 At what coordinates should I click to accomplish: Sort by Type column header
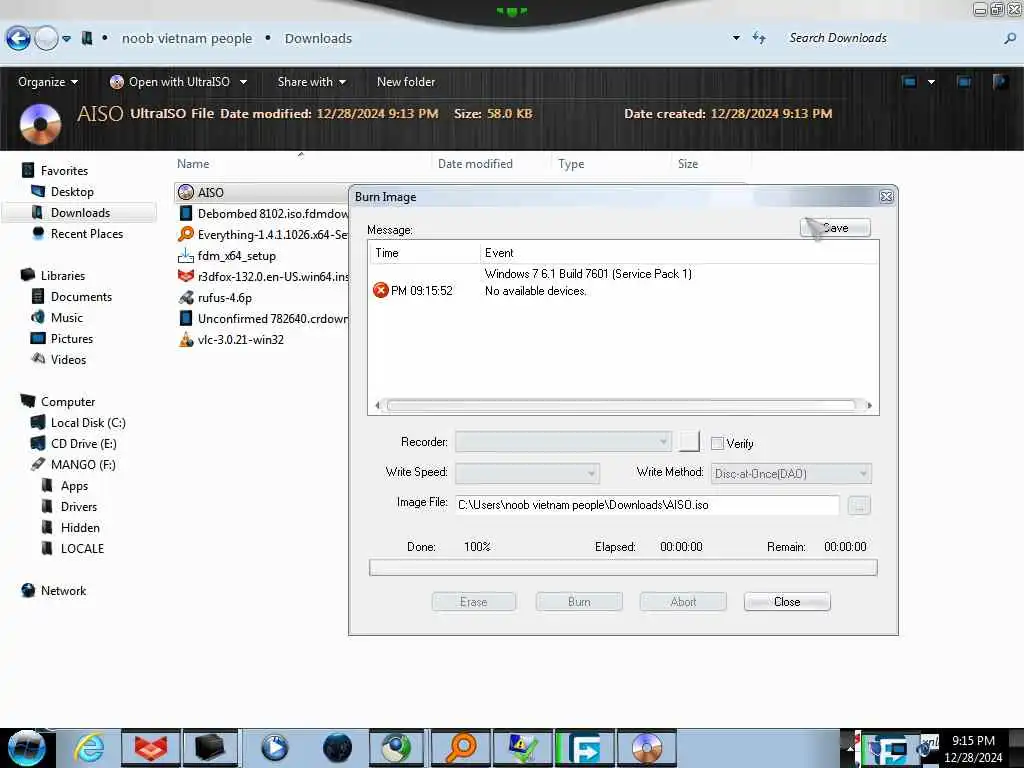pyautogui.click(x=611, y=164)
